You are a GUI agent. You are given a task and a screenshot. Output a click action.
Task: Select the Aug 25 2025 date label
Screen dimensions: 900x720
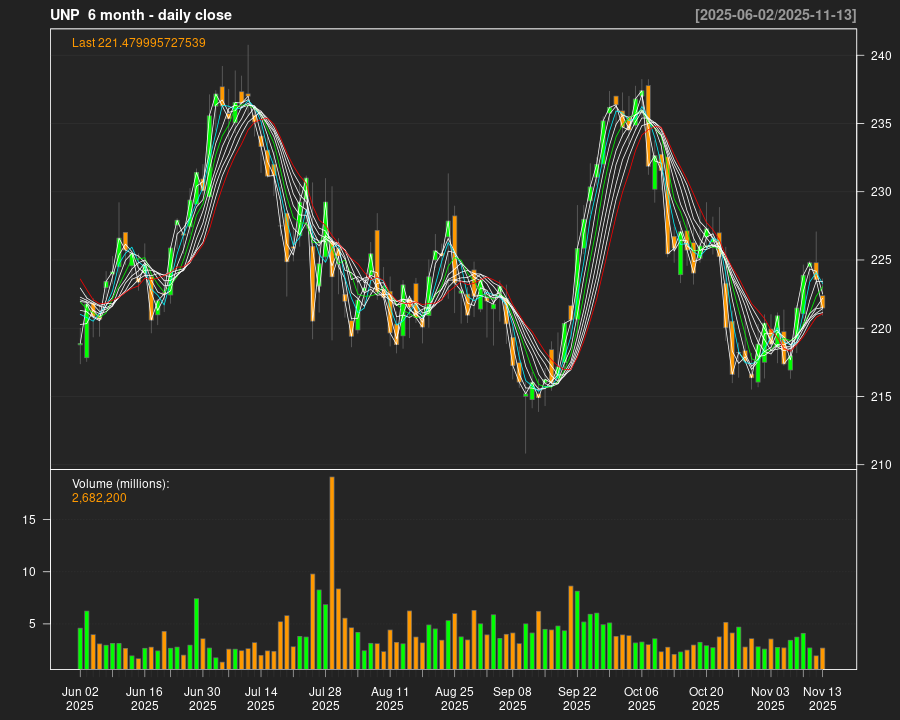[454, 698]
